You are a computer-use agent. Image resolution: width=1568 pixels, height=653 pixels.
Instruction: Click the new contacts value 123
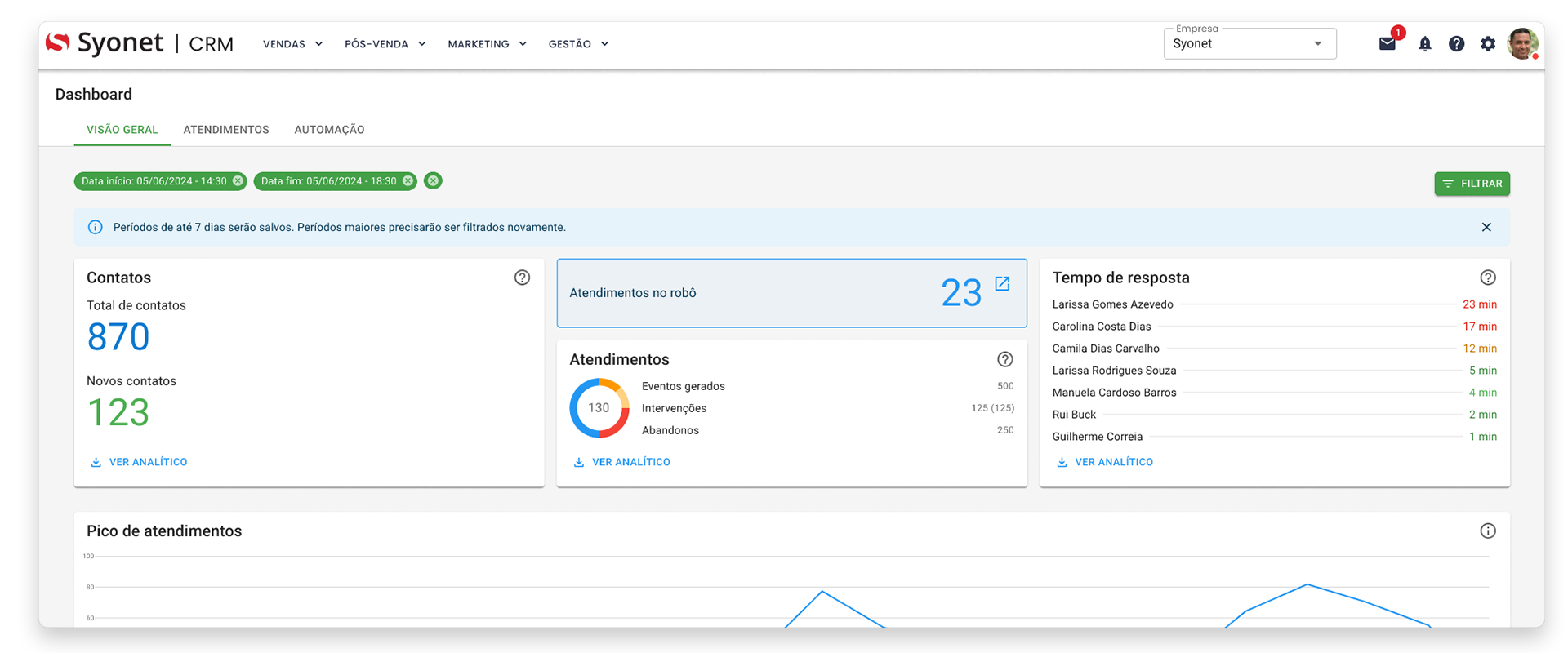(118, 412)
